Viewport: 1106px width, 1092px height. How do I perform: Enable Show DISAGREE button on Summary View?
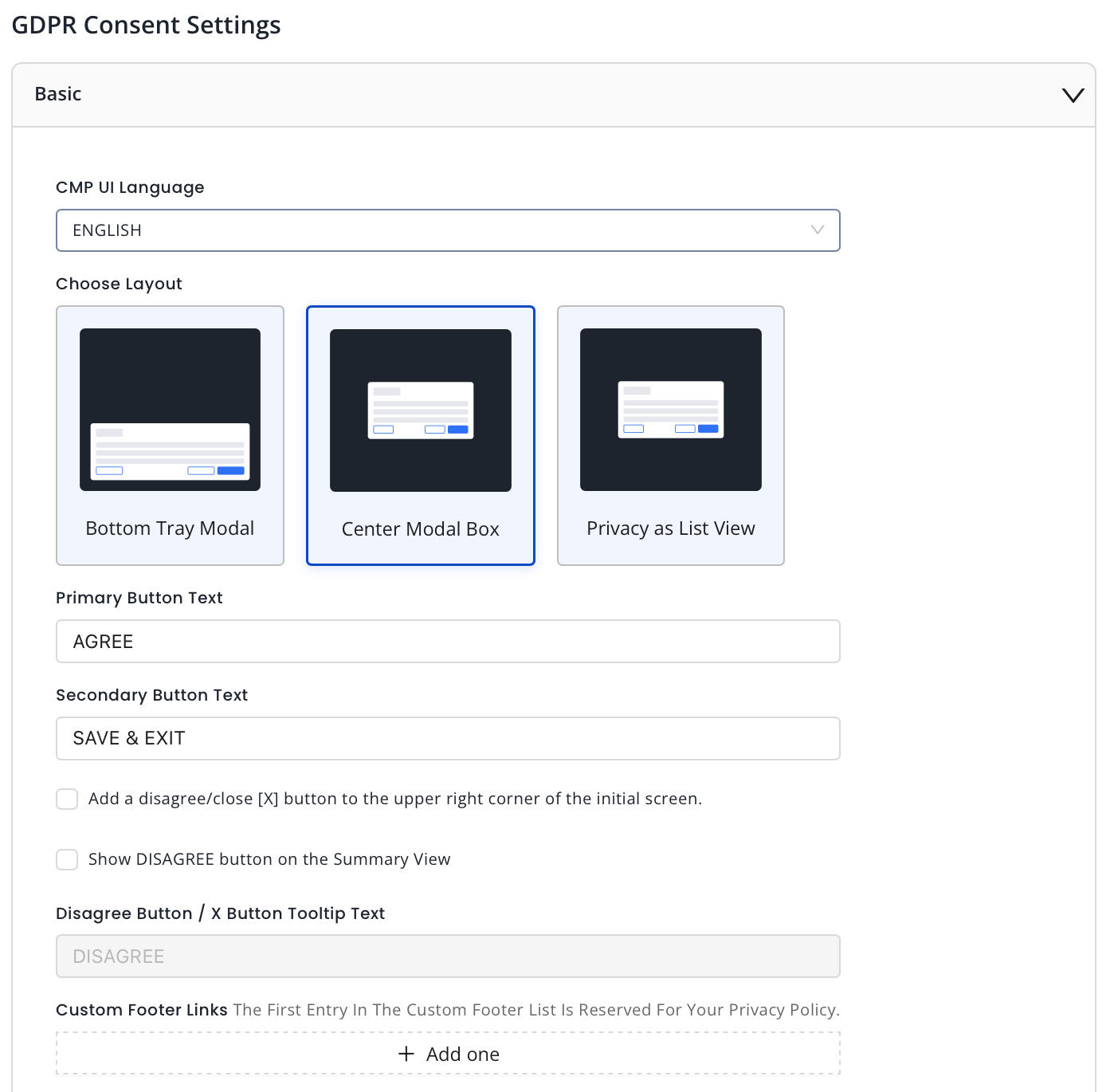tap(67, 859)
